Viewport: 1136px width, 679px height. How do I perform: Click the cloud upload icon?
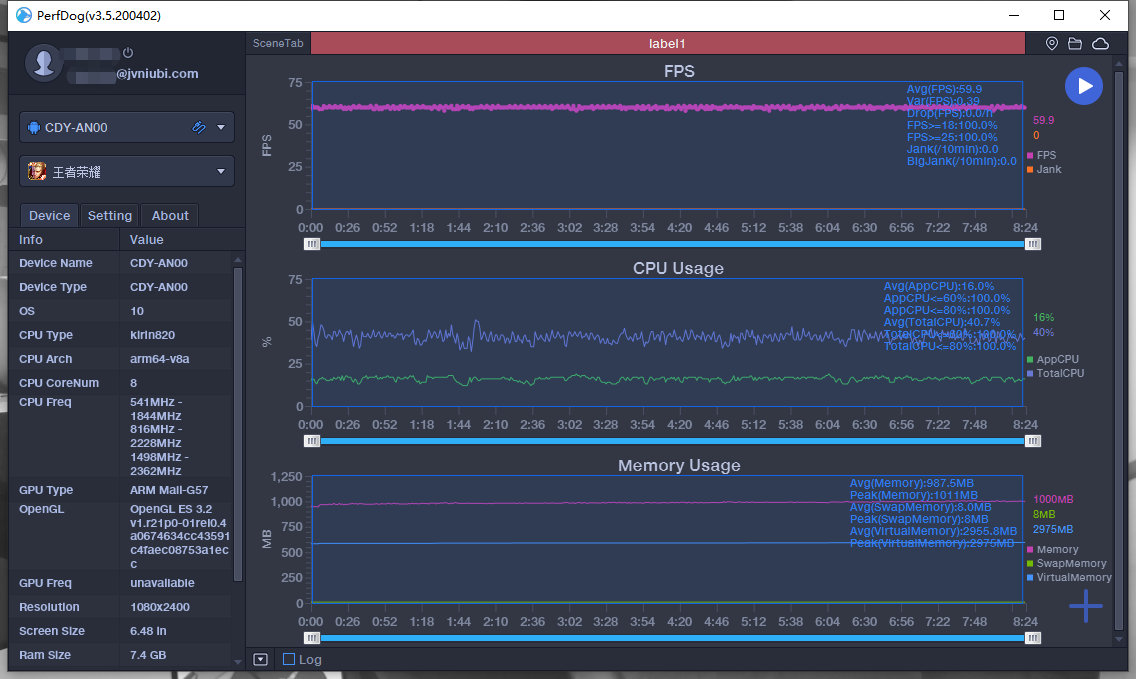point(1100,44)
